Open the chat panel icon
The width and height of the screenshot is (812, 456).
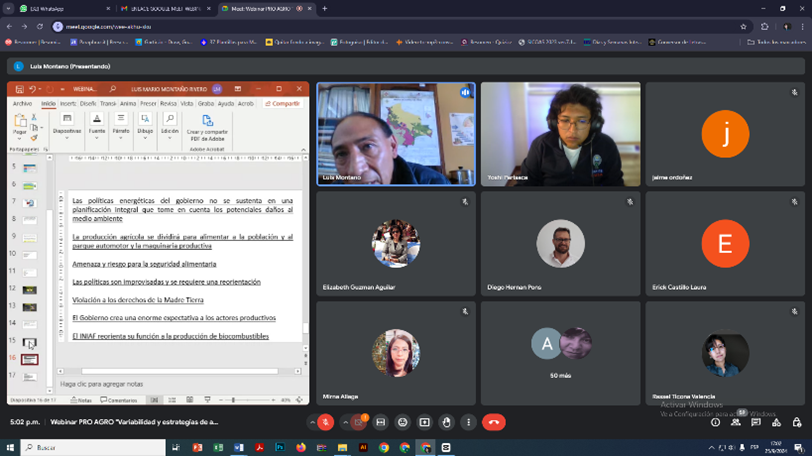point(755,422)
